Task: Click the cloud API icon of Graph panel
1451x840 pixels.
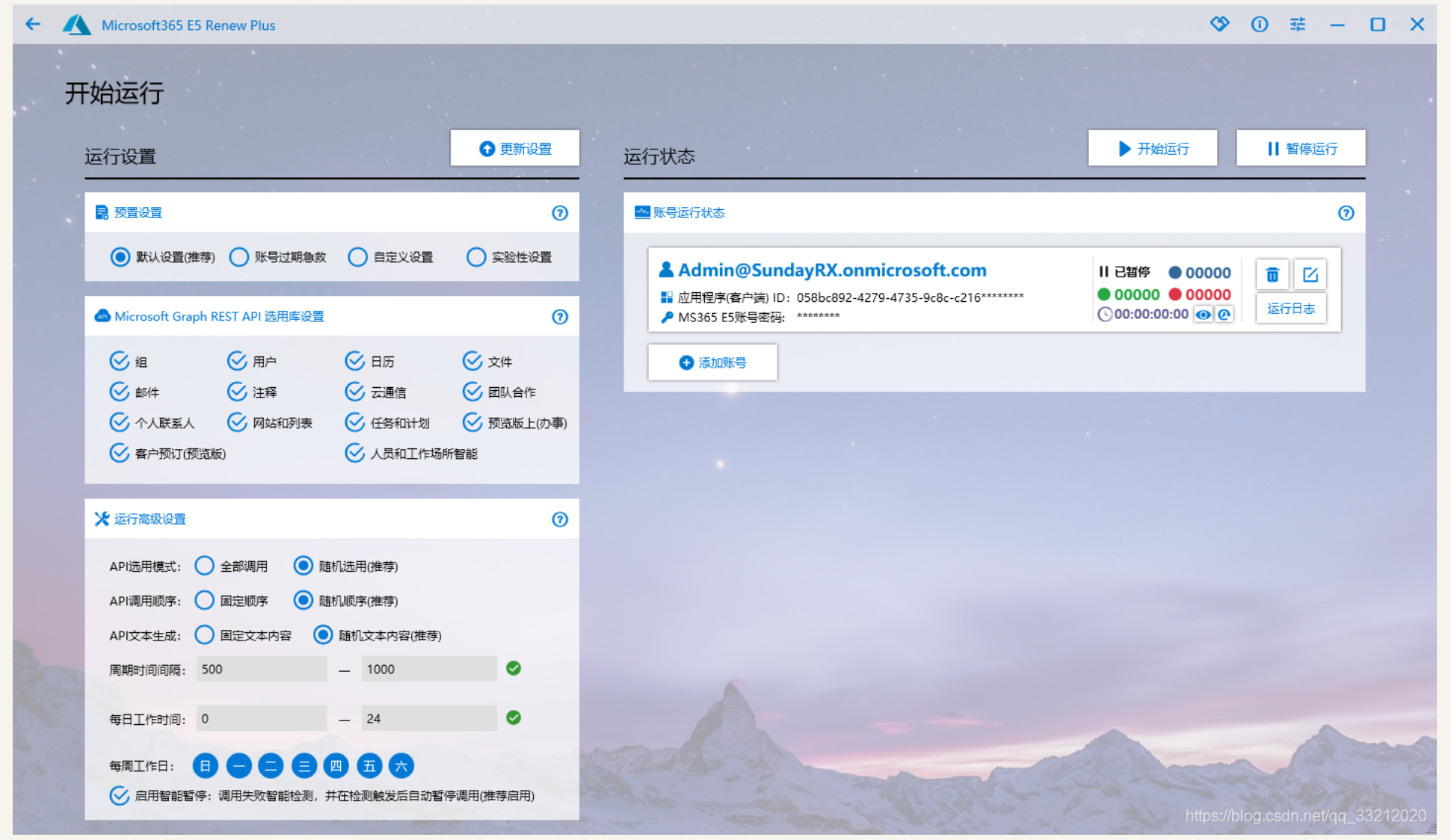Action: pos(102,316)
